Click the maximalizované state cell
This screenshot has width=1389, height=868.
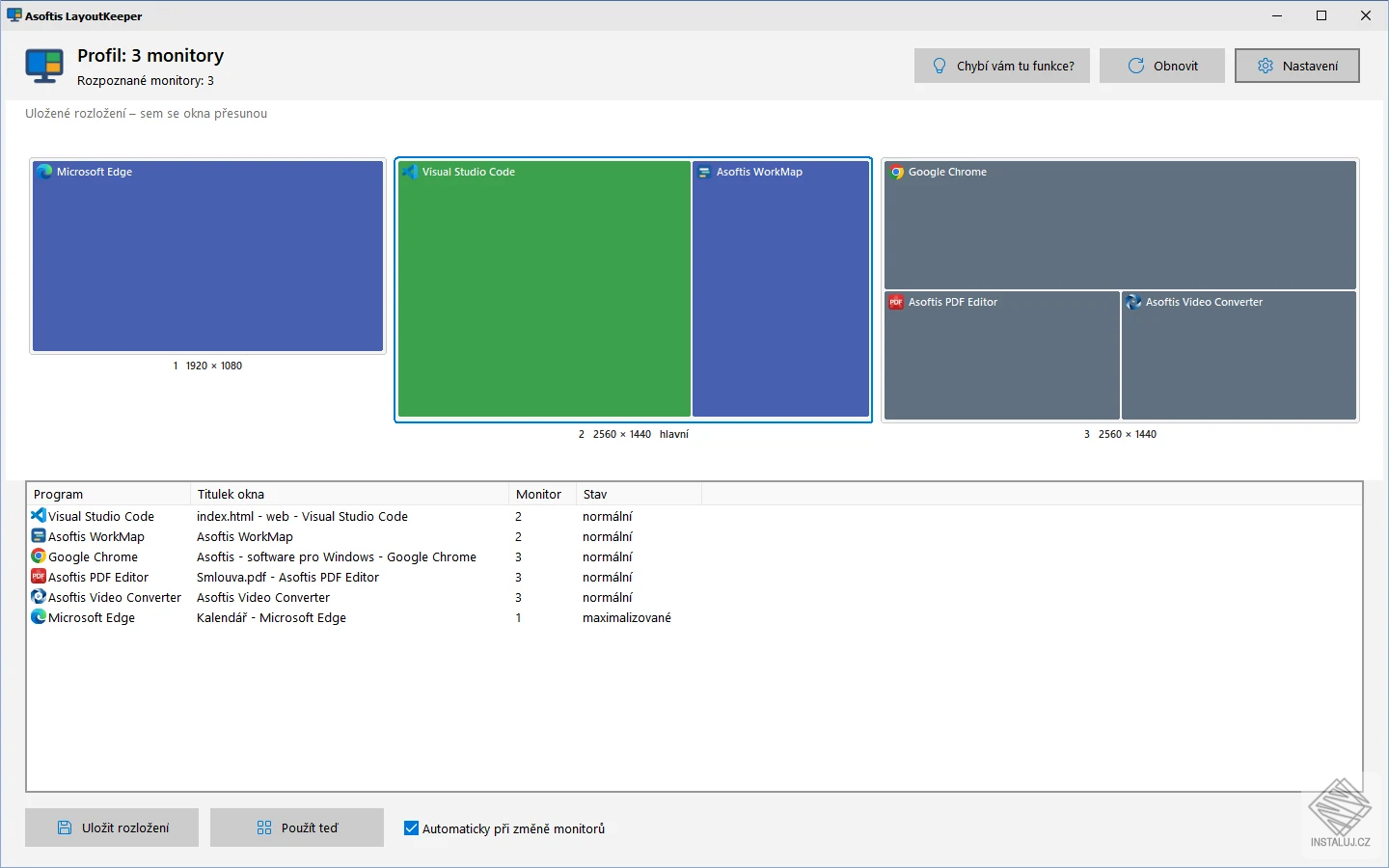click(627, 617)
